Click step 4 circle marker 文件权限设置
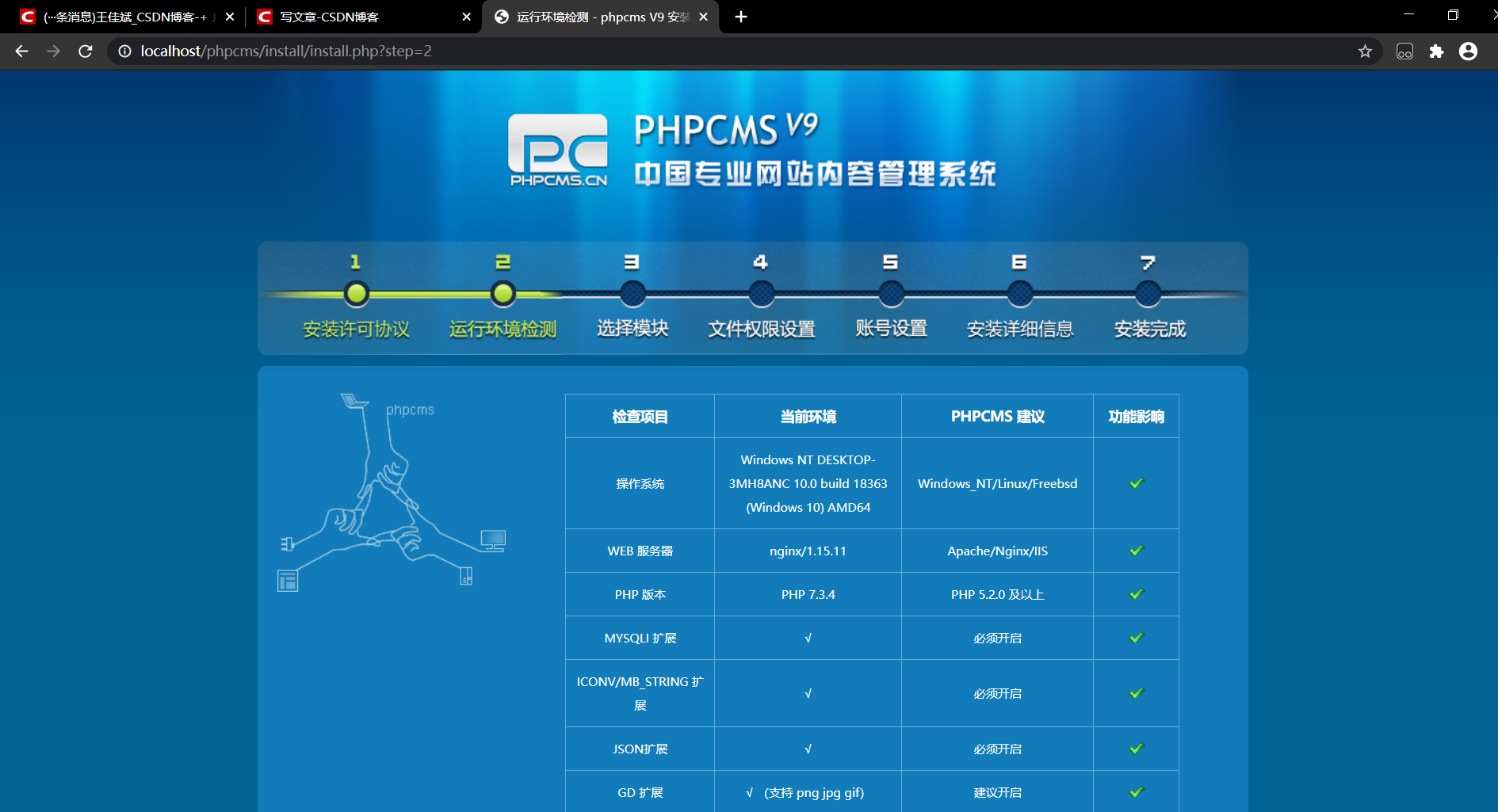 tap(762, 294)
